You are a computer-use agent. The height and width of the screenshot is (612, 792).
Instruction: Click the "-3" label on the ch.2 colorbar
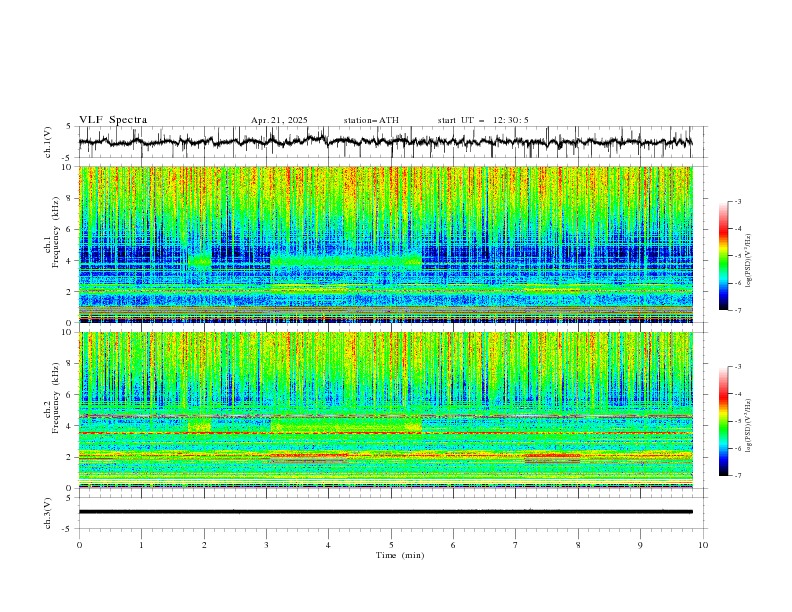pyautogui.click(x=737, y=367)
